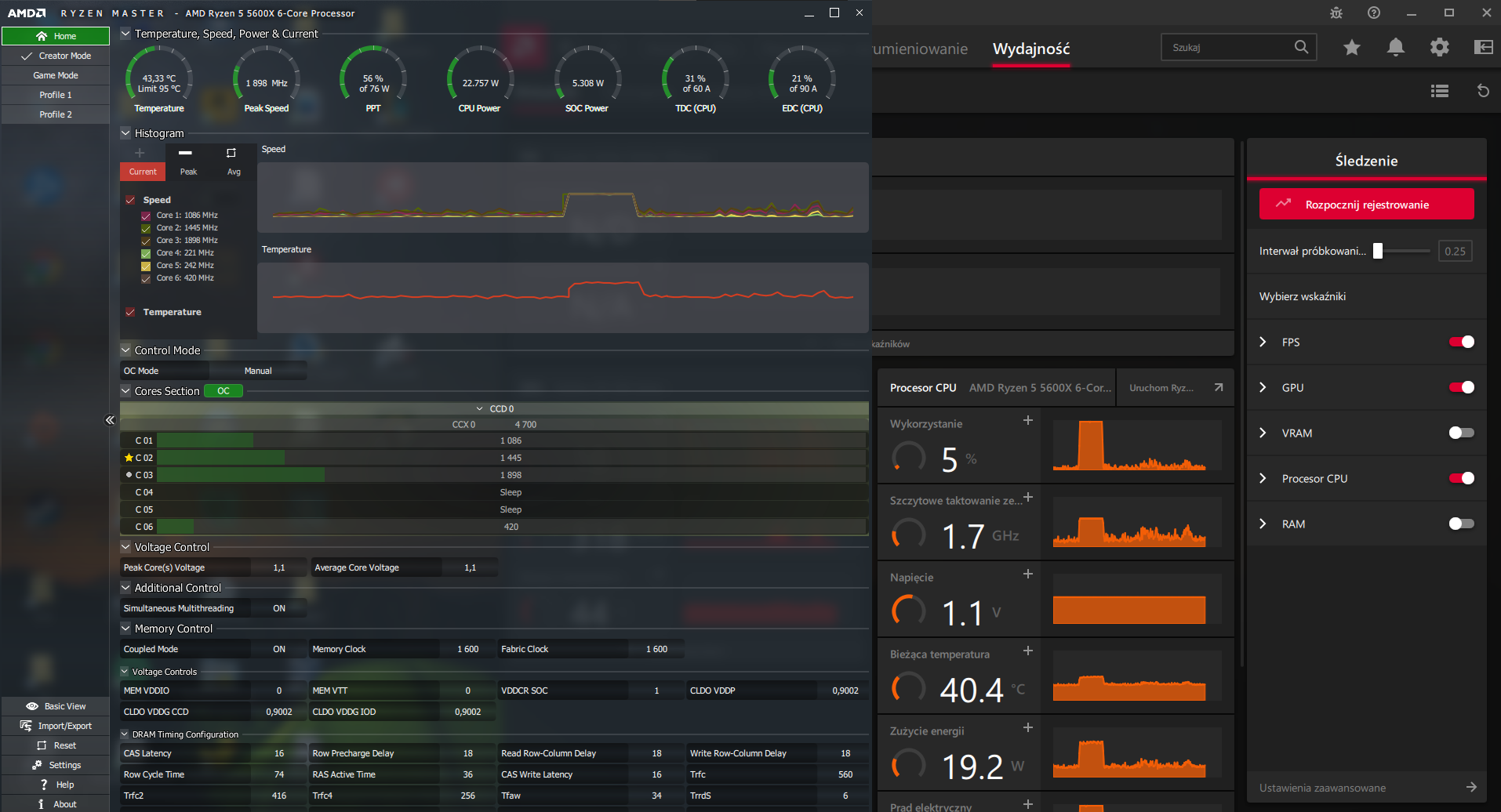Viewport: 1501px width, 812px height.
Task: Disable the FPS tracking toggle
Action: click(1461, 342)
